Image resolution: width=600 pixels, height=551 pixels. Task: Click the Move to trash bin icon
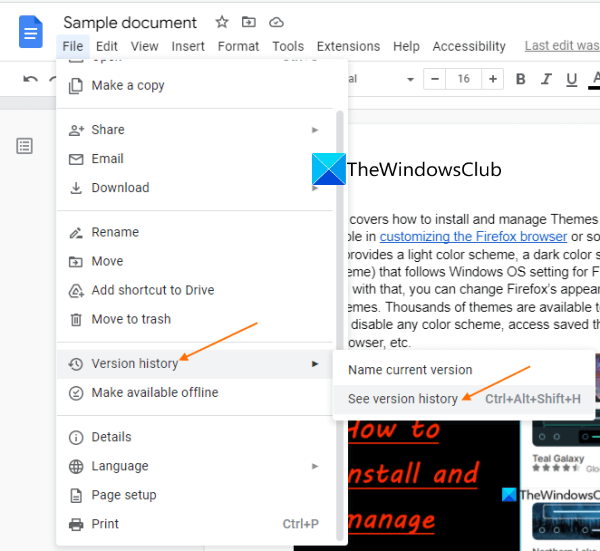tap(76, 320)
